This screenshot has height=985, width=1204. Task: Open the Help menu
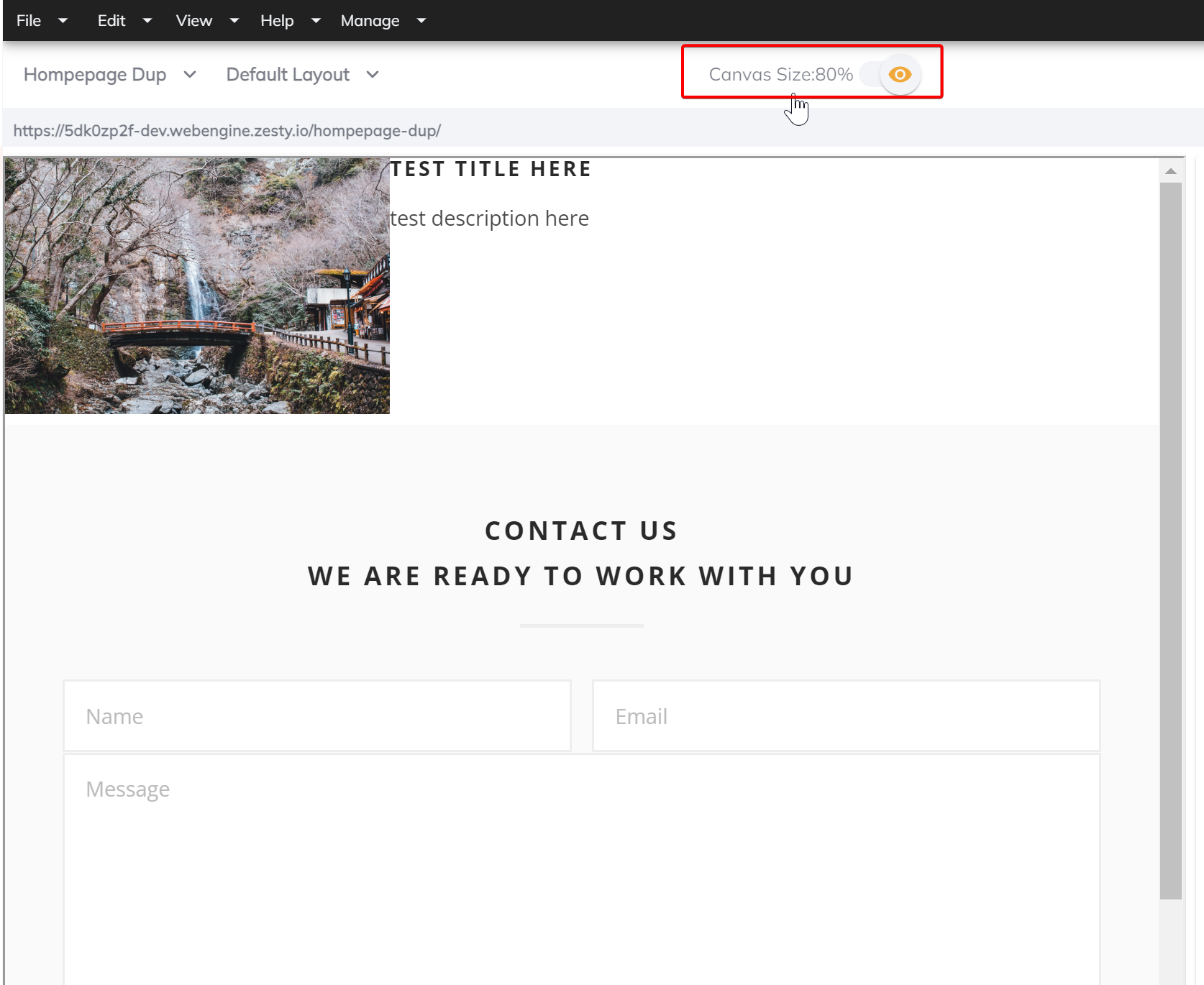point(277,20)
